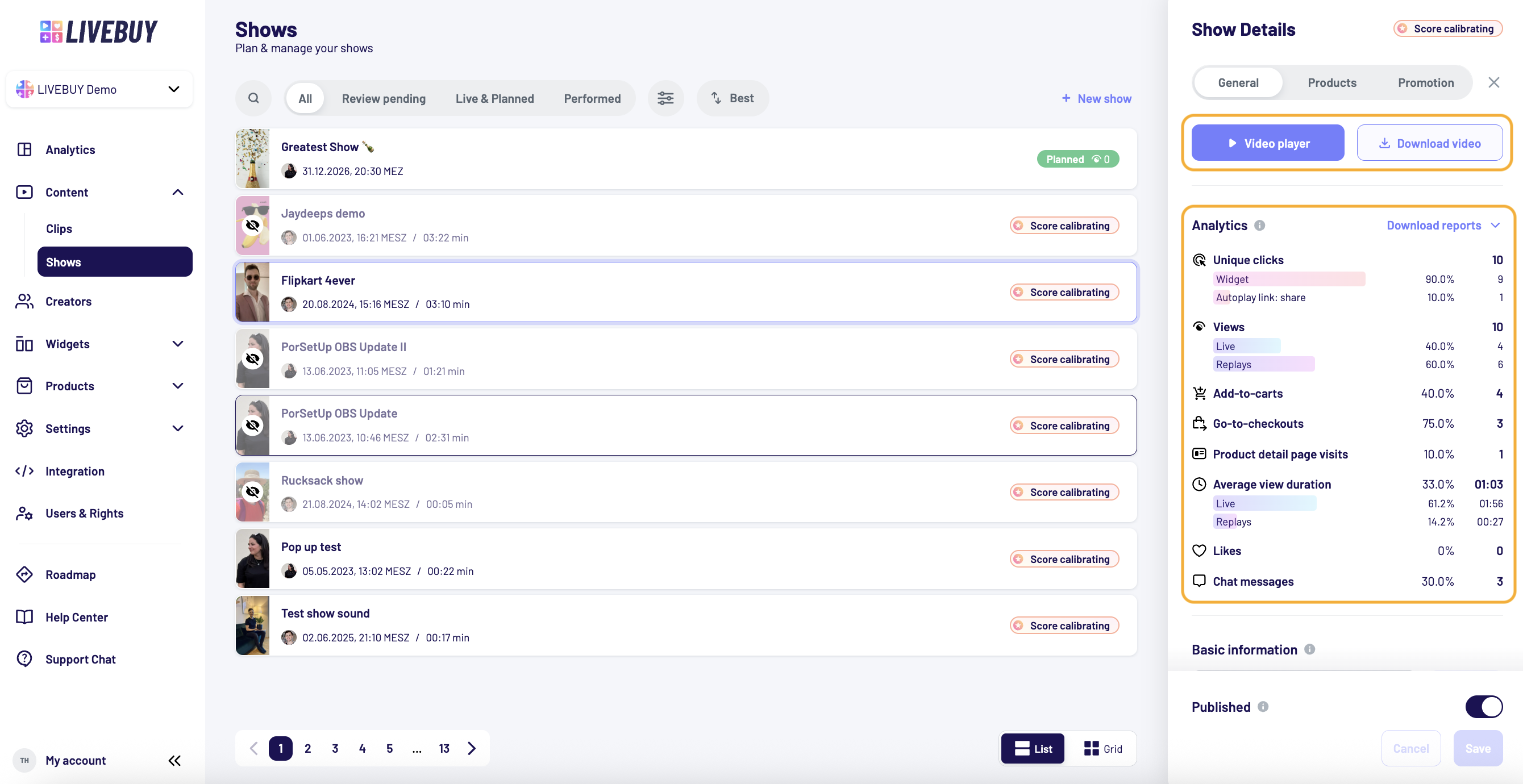This screenshot has height=784, width=1523.
Task: Click the TH account avatar
Action: 24,761
